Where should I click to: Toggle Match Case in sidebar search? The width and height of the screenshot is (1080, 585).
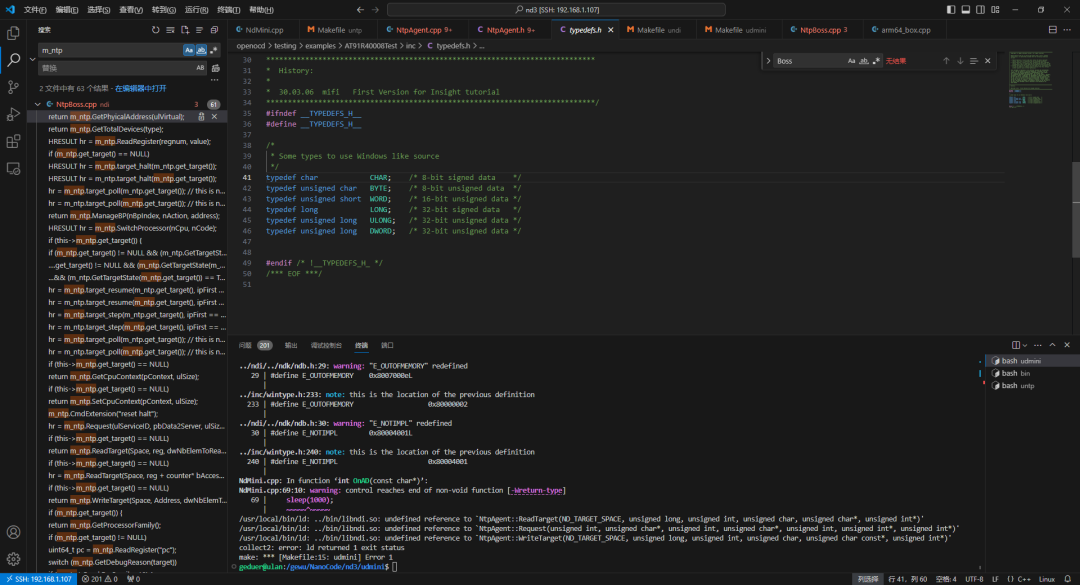coord(189,50)
